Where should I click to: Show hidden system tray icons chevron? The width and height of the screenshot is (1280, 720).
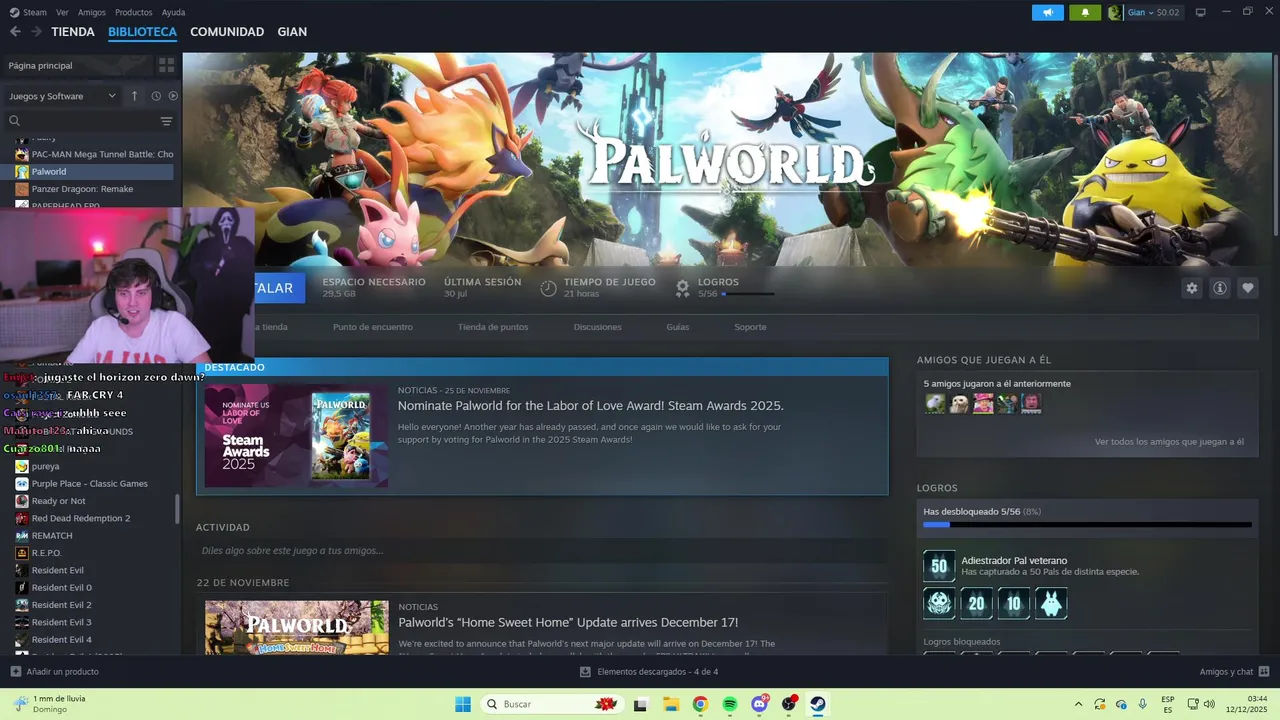coord(1078,704)
